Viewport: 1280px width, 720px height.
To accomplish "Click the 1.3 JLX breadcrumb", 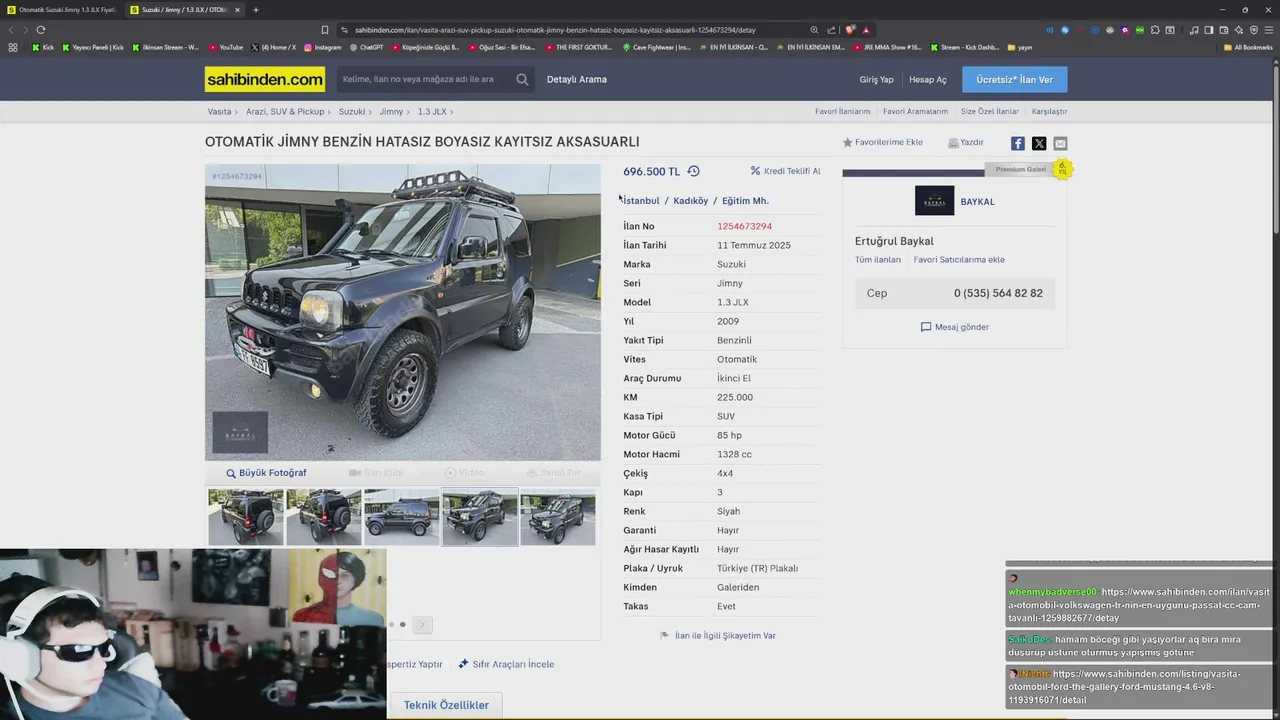I will click(432, 111).
